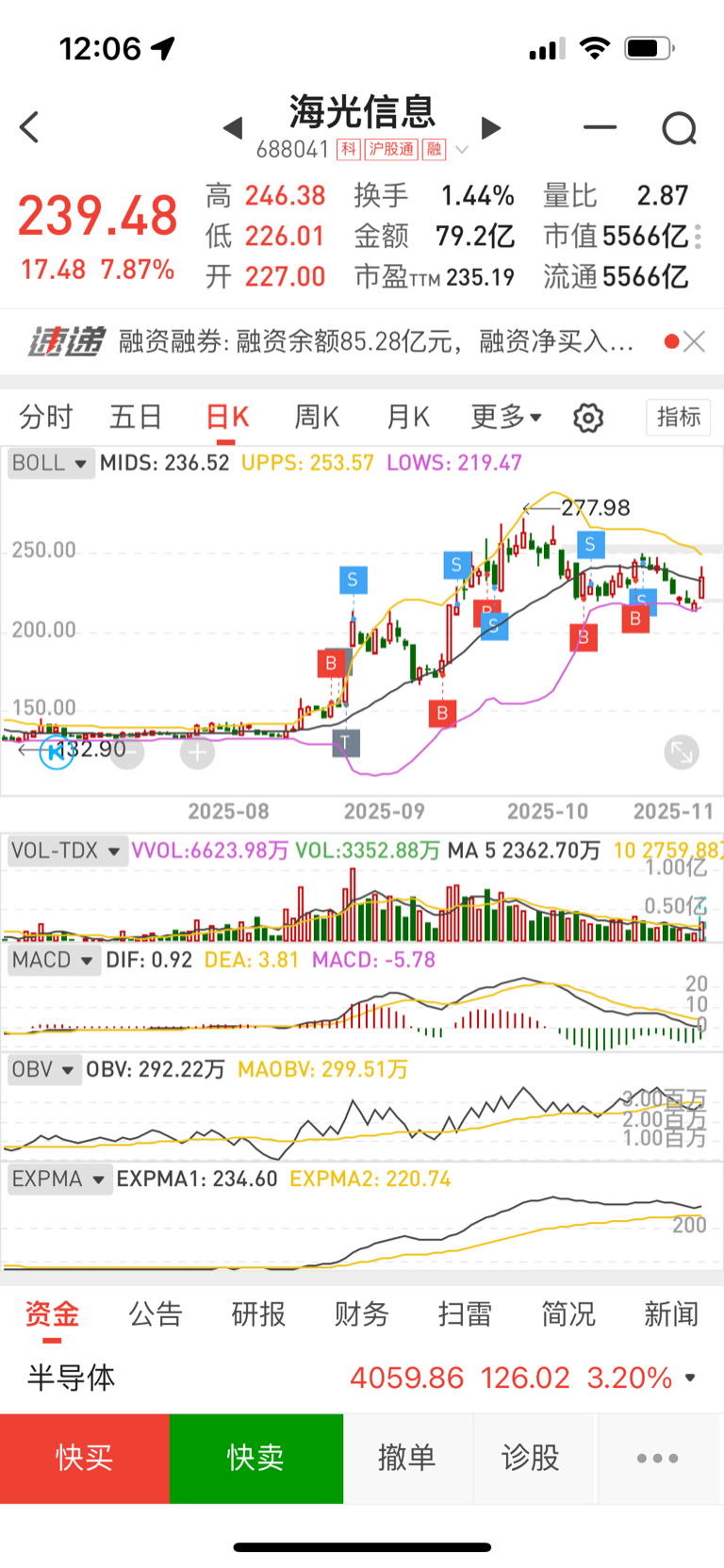Tap the 沪股通 tag
The height and width of the screenshot is (1568, 724).
click(x=390, y=149)
